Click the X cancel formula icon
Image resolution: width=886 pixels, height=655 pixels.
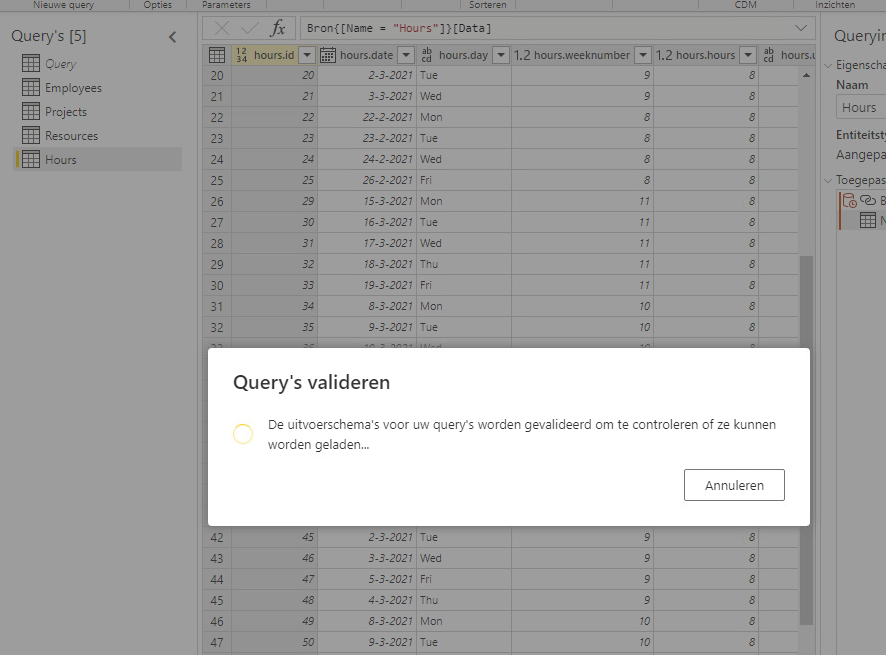pos(222,28)
